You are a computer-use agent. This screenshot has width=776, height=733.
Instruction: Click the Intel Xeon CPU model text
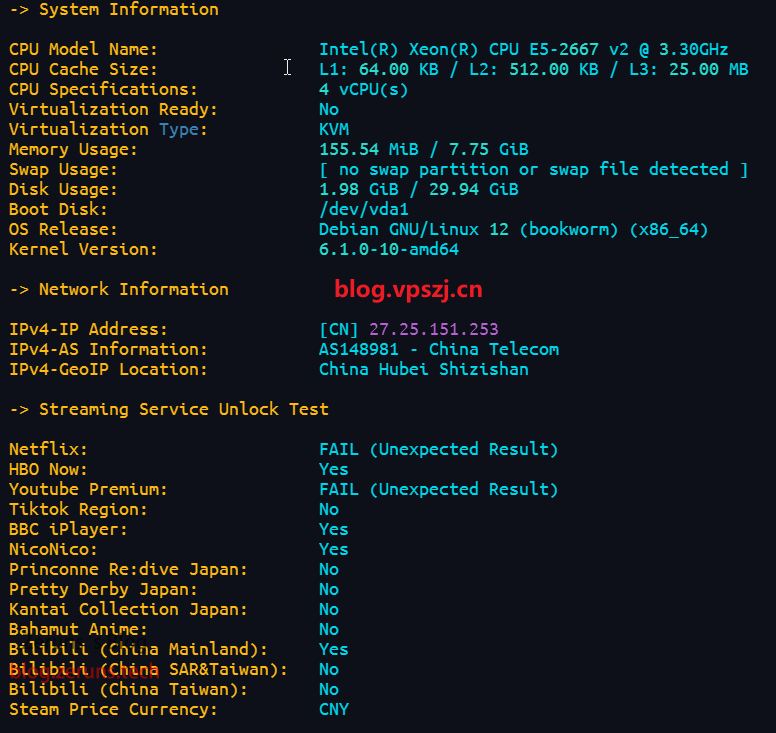pos(523,49)
